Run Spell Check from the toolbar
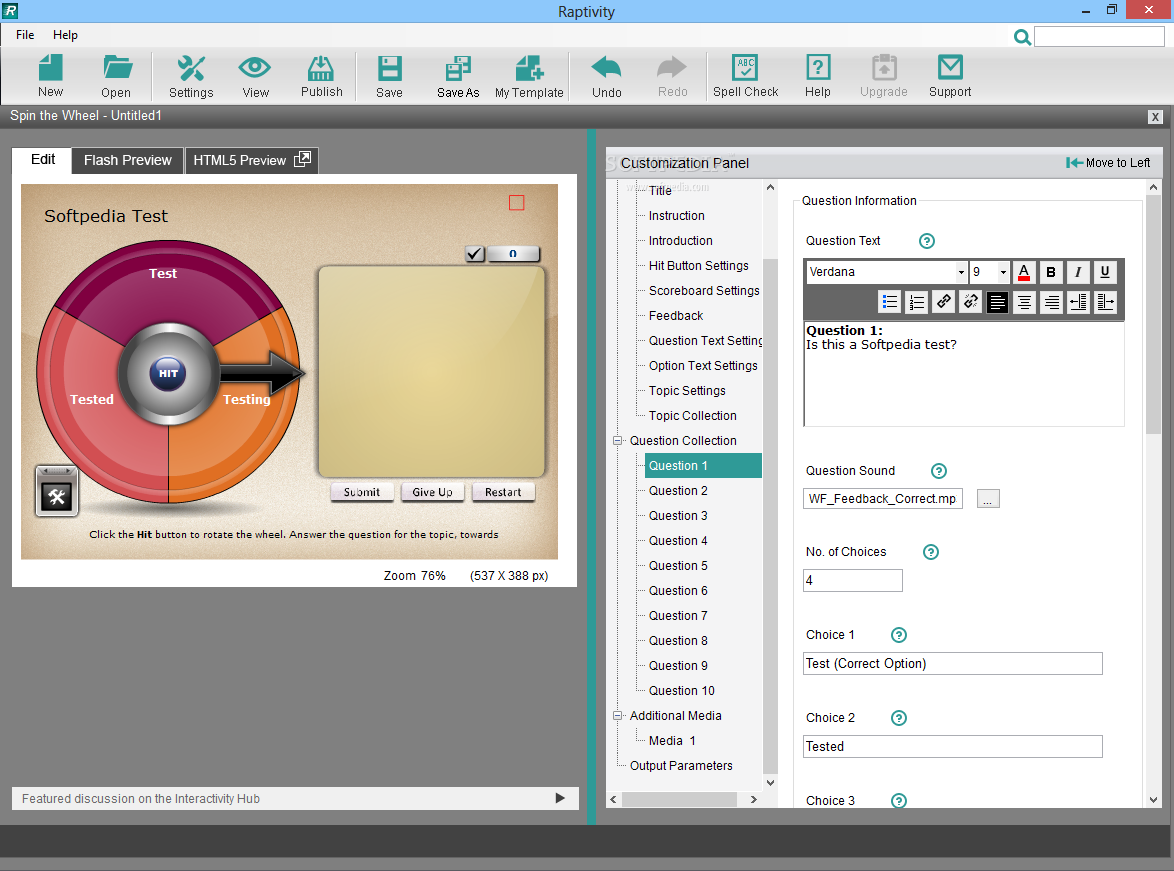The width and height of the screenshot is (1174, 871). (745, 76)
